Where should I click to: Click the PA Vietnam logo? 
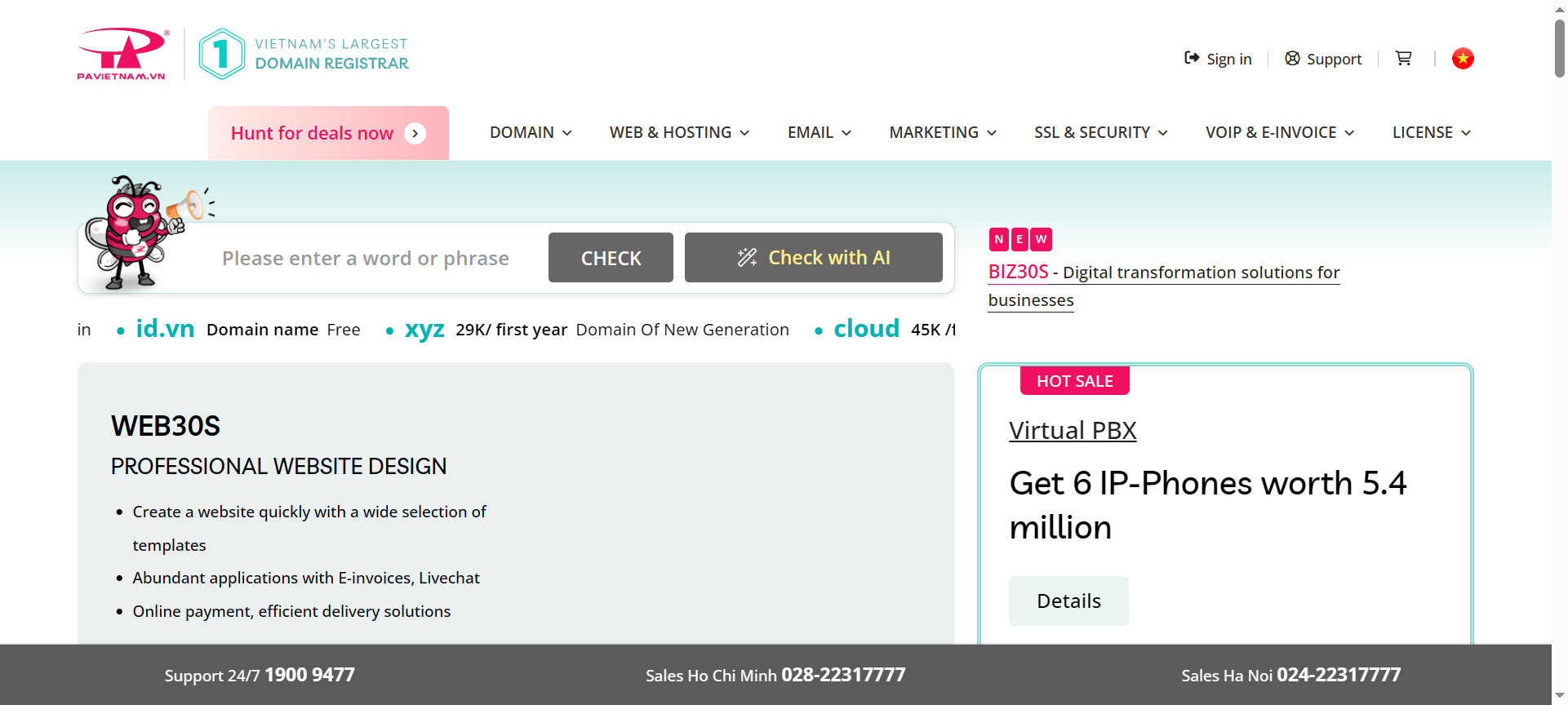pyautogui.click(x=122, y=54)
